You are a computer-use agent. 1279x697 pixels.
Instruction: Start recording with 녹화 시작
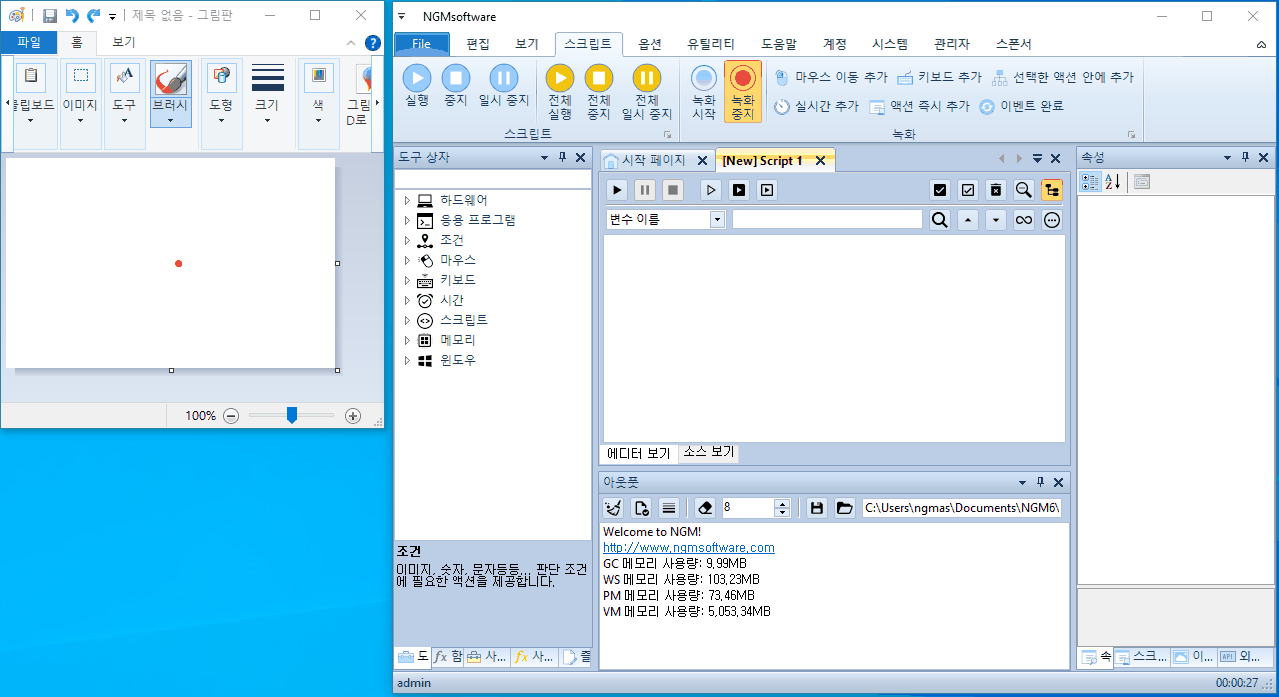(704, 91)
